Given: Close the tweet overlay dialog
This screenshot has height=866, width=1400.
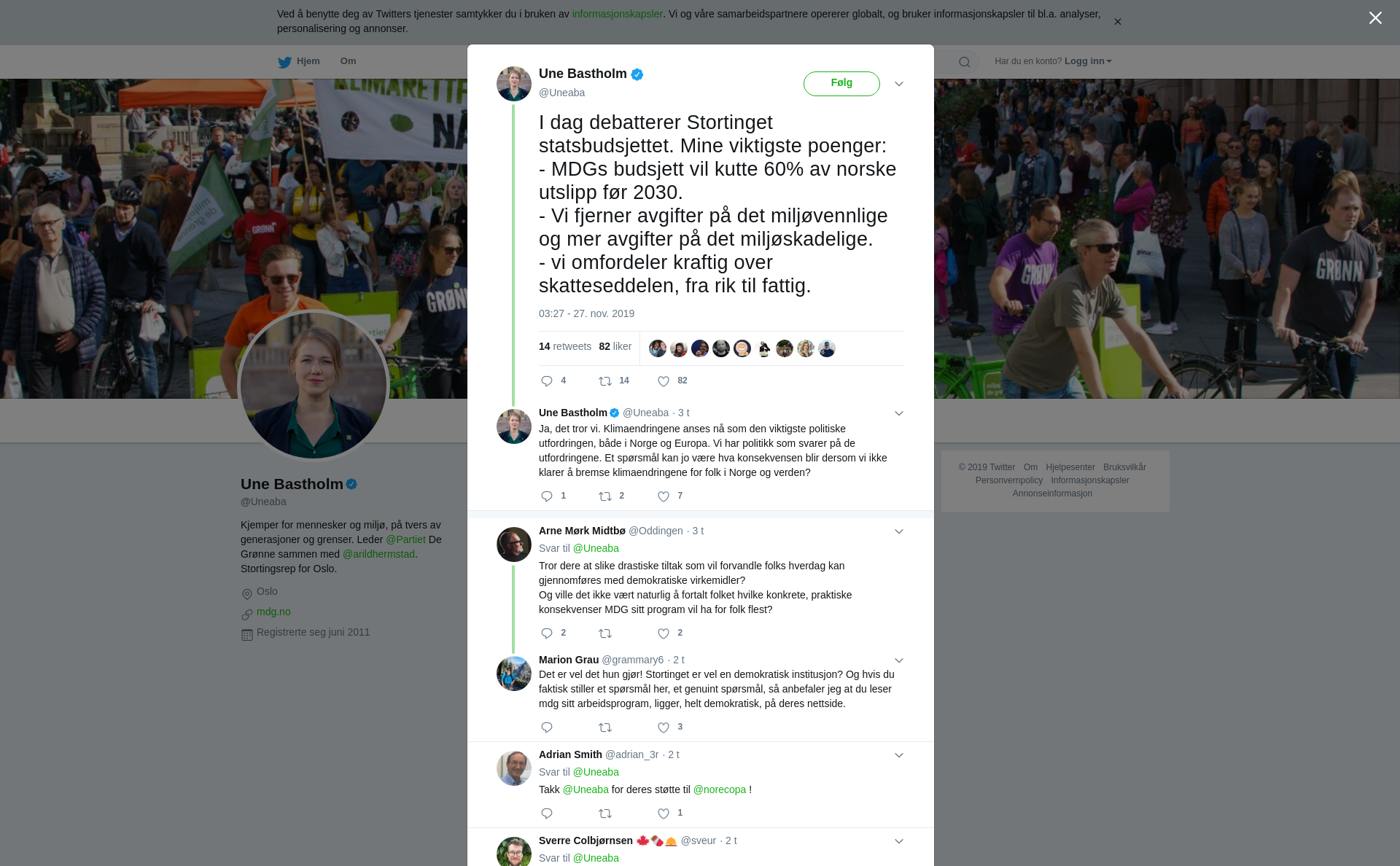Looking at the screenshot, I should [x=1375, y=18].
